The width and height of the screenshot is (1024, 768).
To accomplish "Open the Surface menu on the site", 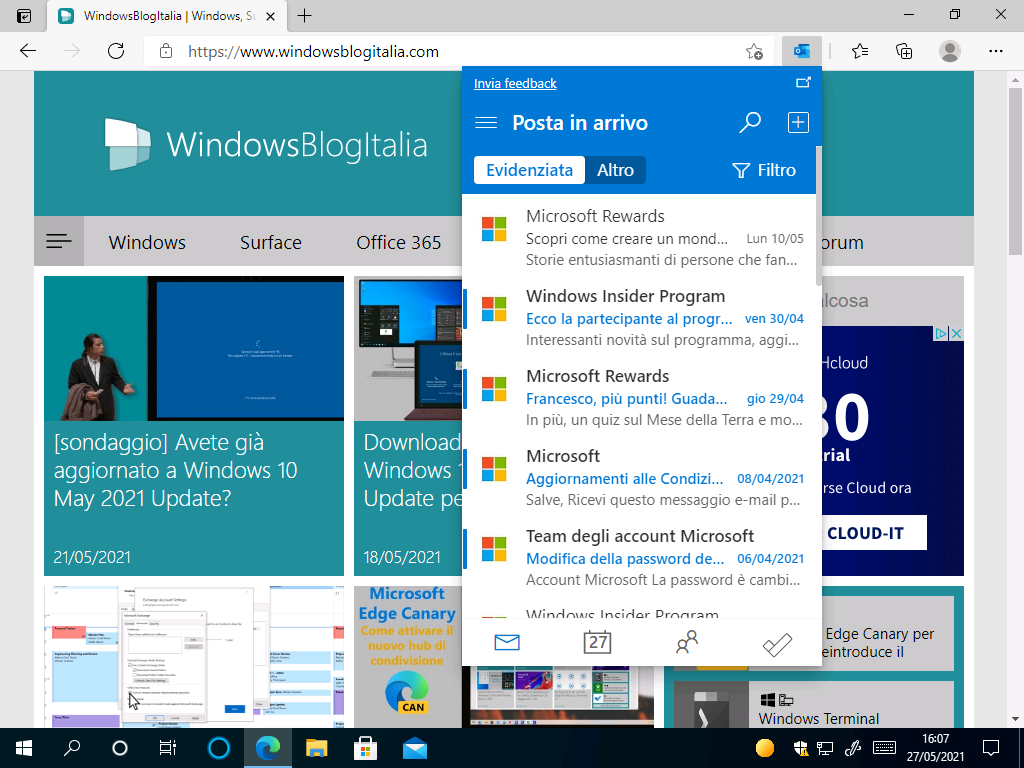I will pos(270,242).
